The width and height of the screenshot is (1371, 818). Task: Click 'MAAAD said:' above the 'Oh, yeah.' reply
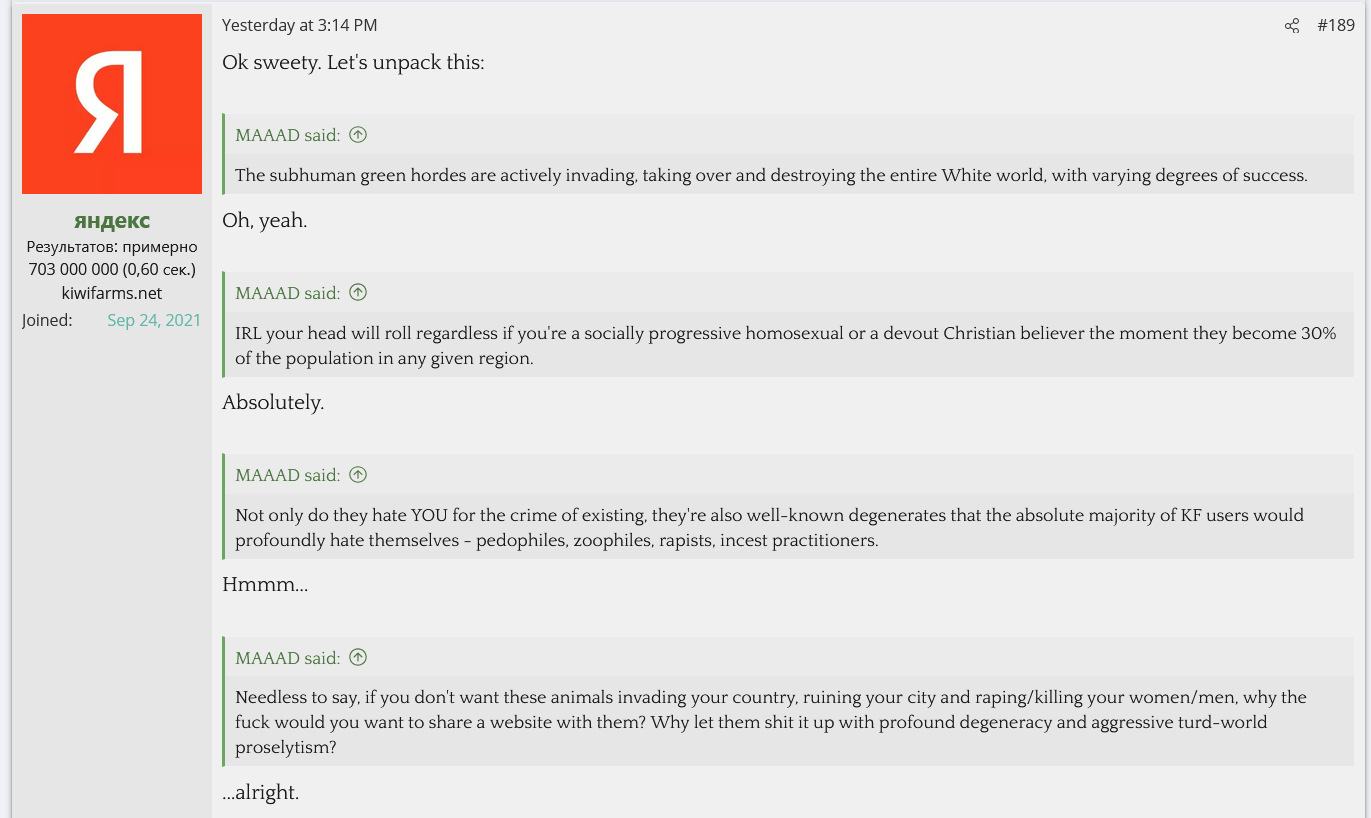click(x=287, y=135)
